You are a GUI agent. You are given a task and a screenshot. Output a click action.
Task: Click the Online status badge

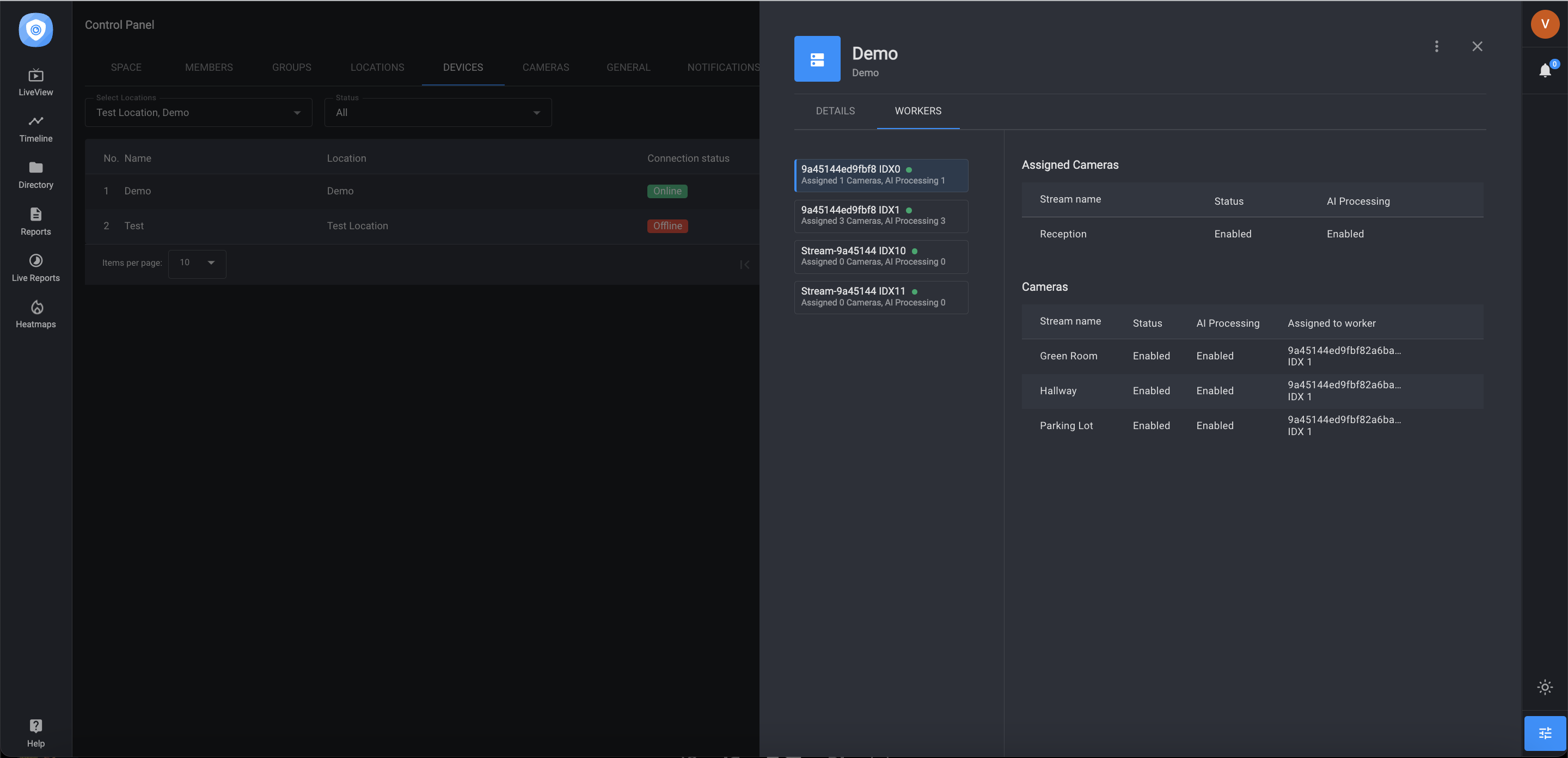[x=667, y=191]
